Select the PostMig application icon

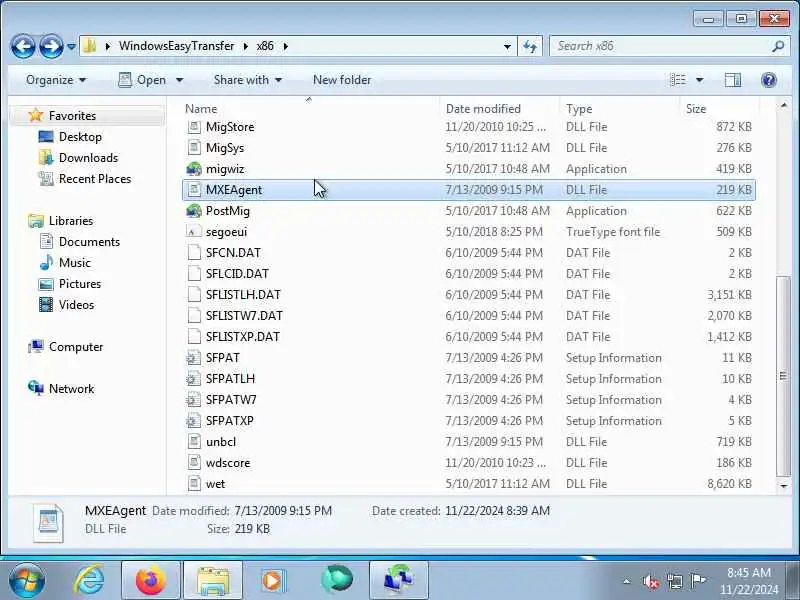coord(194,211)
